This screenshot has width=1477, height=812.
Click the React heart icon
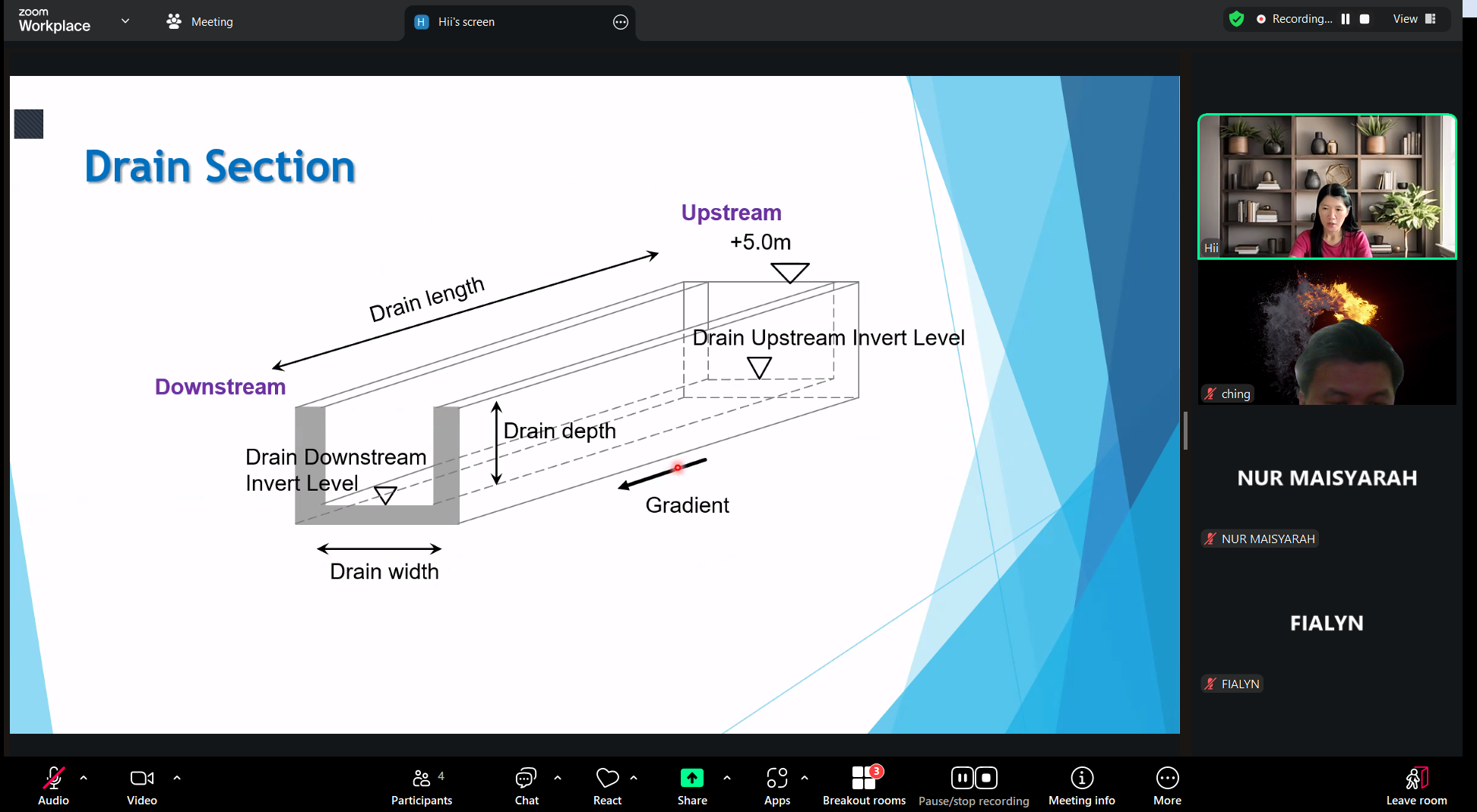coord(607,785)
